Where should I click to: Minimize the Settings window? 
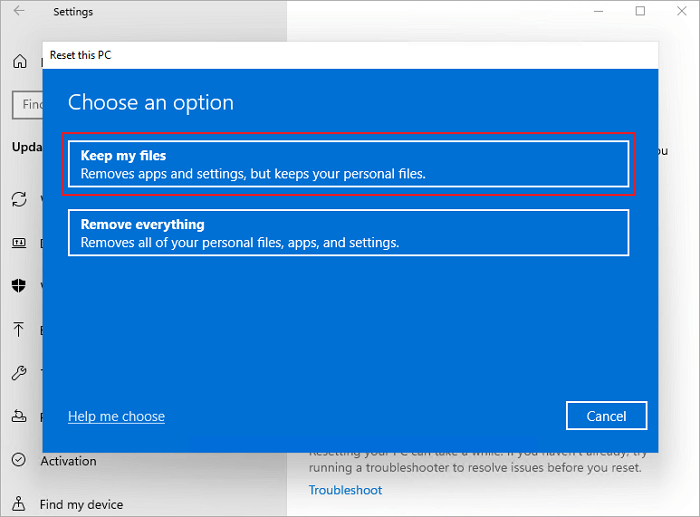[593, 12]
